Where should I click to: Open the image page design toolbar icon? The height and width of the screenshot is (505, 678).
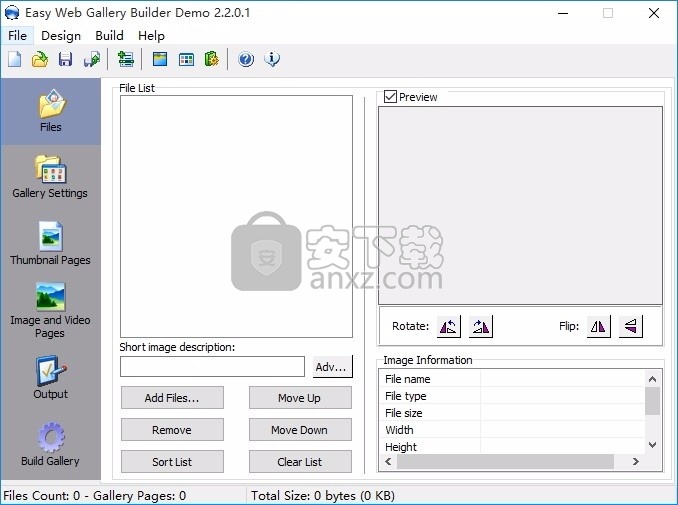click(x=160, y=59)
